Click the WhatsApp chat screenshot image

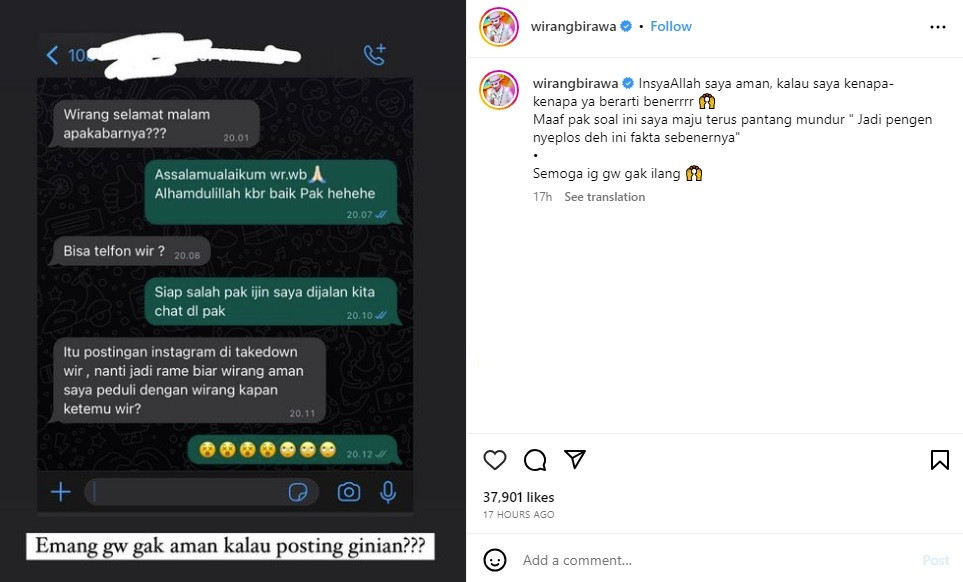pos(233,291)
